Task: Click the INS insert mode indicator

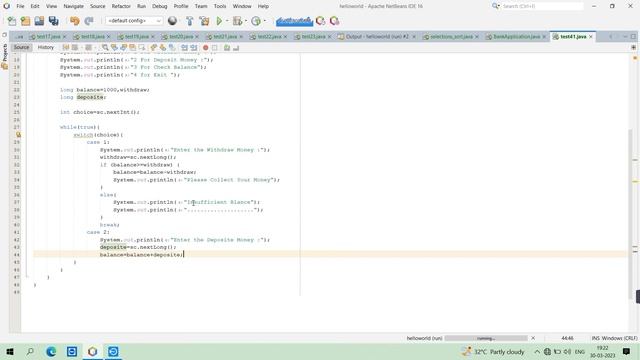Action: [595, 338]
